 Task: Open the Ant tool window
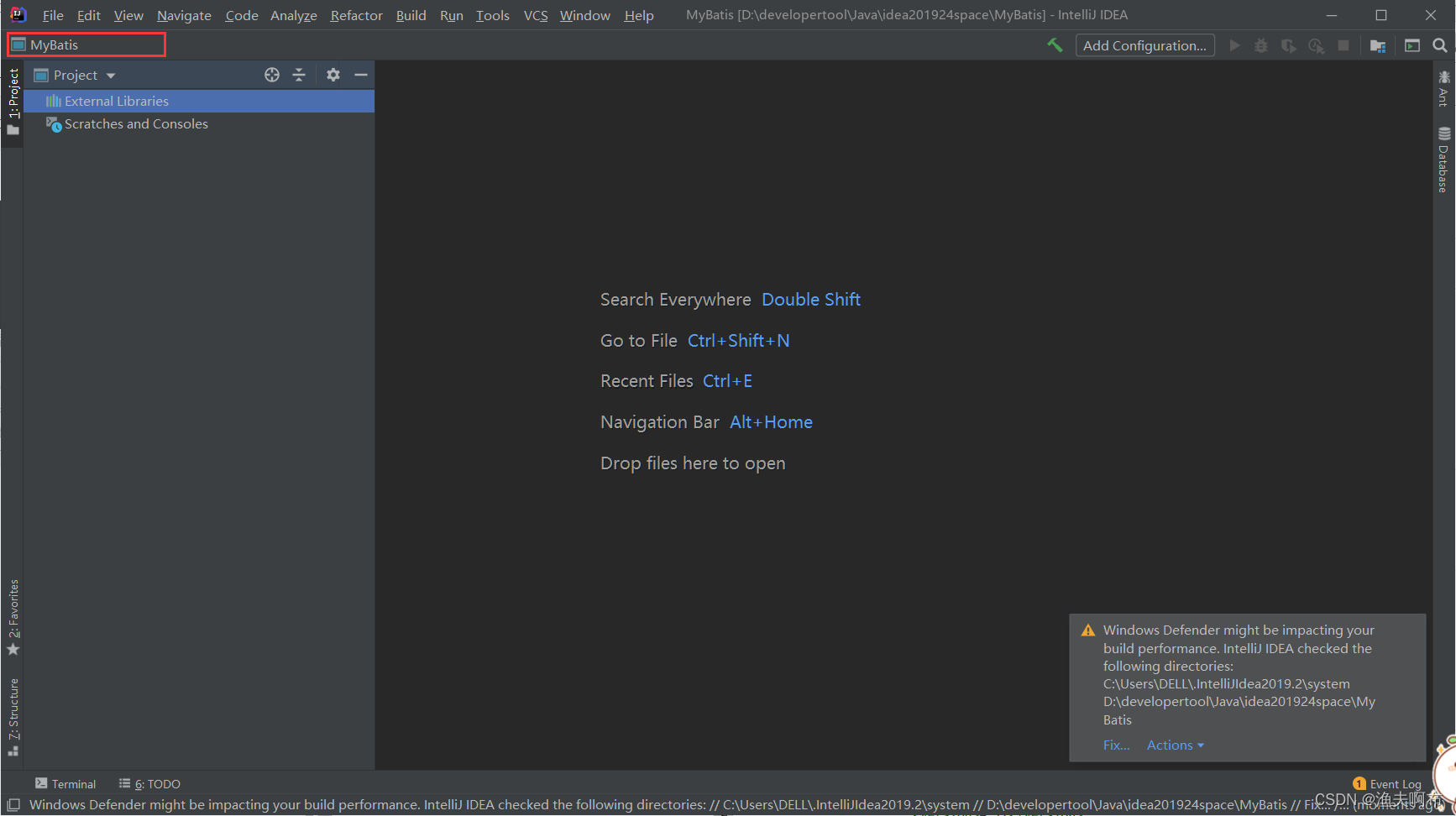1443,90
